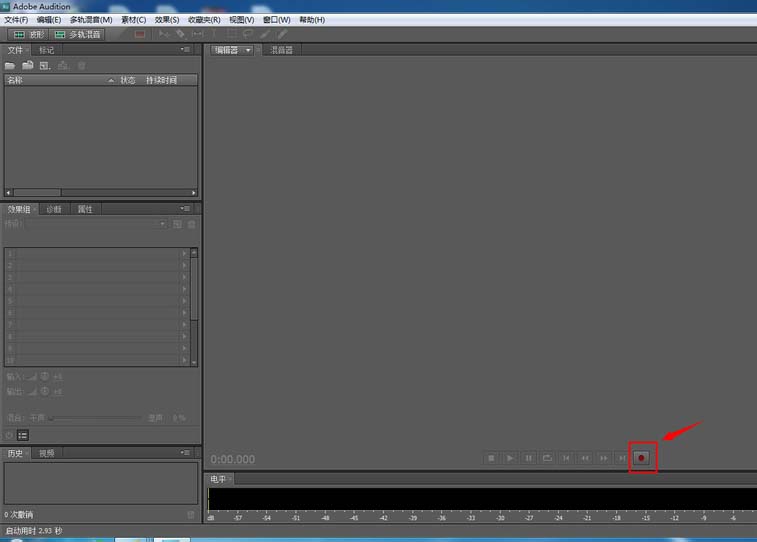This screenshot has height=542, width=757.
Task: Click the Stop playback button
Action: [x=491, y=458]
